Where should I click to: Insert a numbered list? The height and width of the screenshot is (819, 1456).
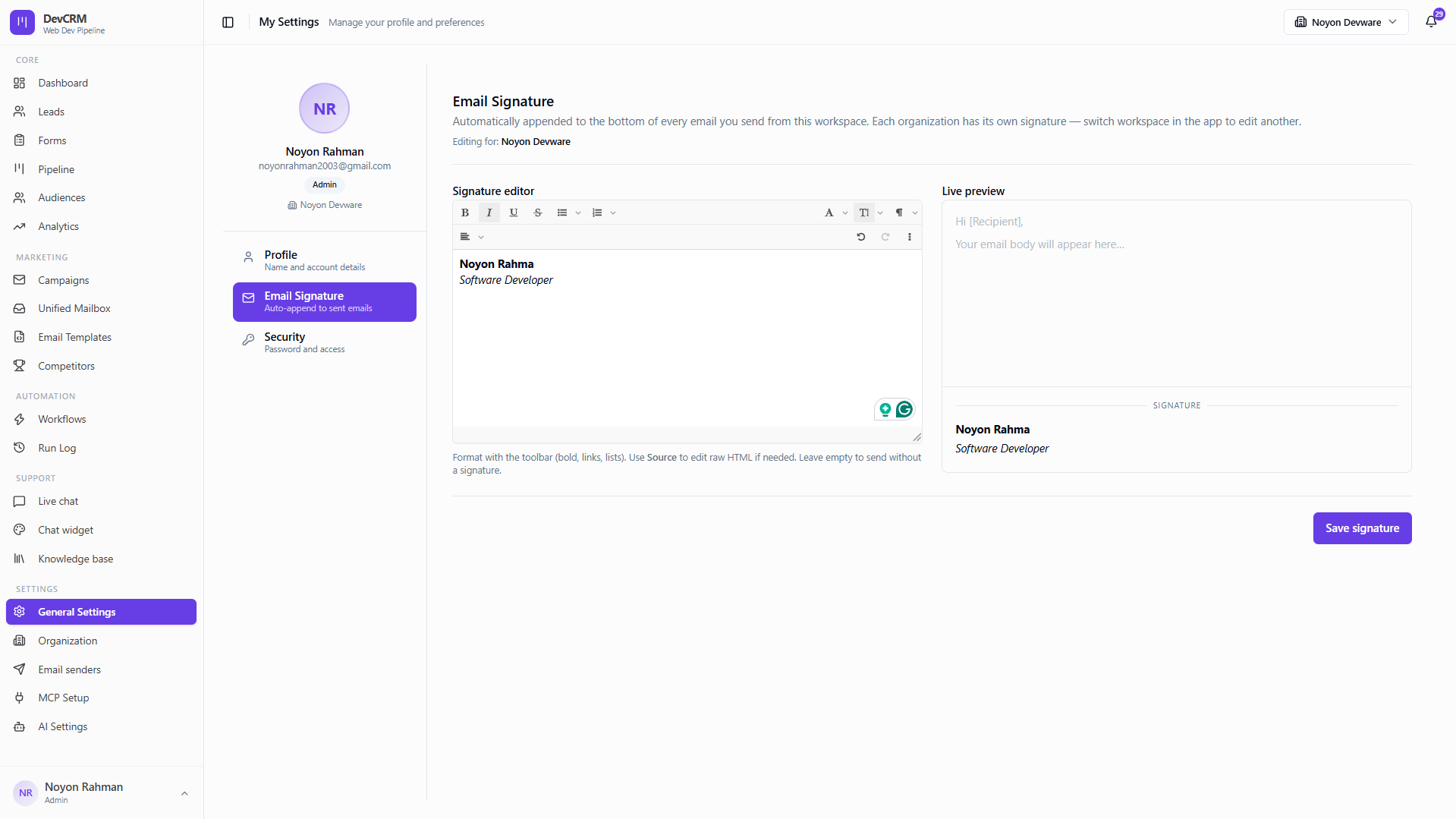point(597,213)
